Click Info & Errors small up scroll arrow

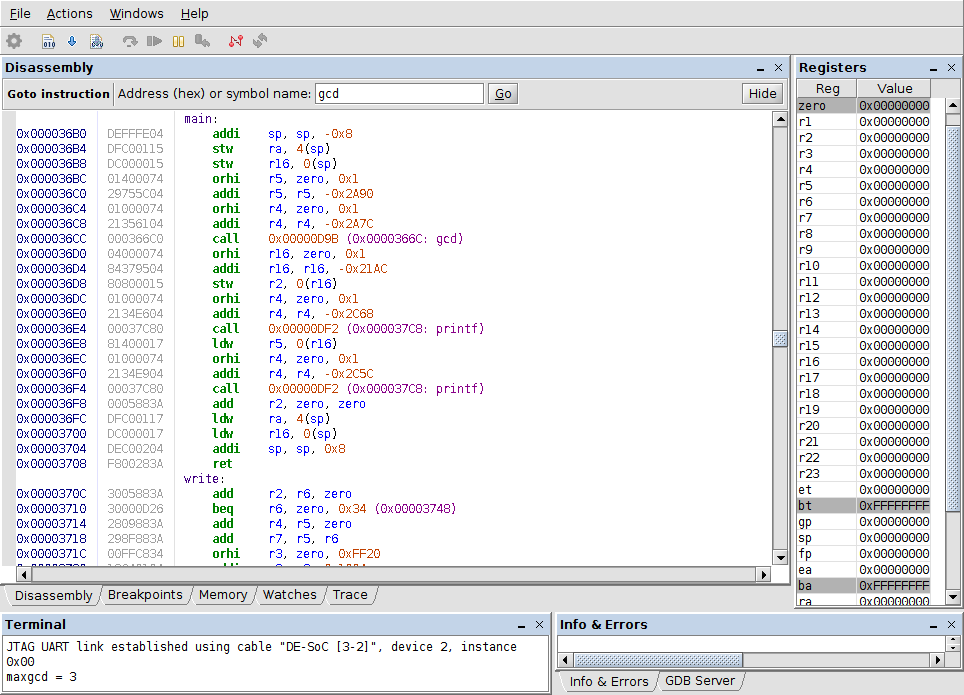point(953,640)
